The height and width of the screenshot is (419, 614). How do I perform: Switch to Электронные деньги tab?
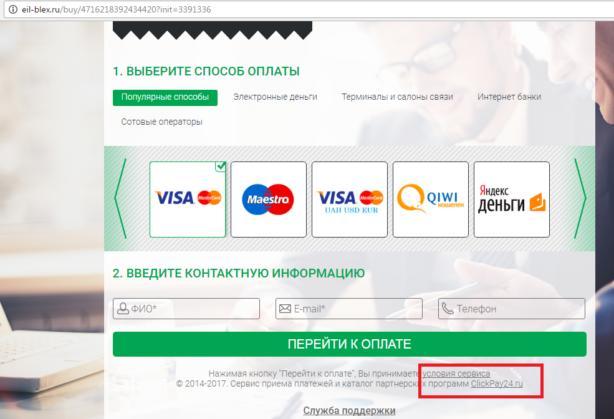click(275, 97)
